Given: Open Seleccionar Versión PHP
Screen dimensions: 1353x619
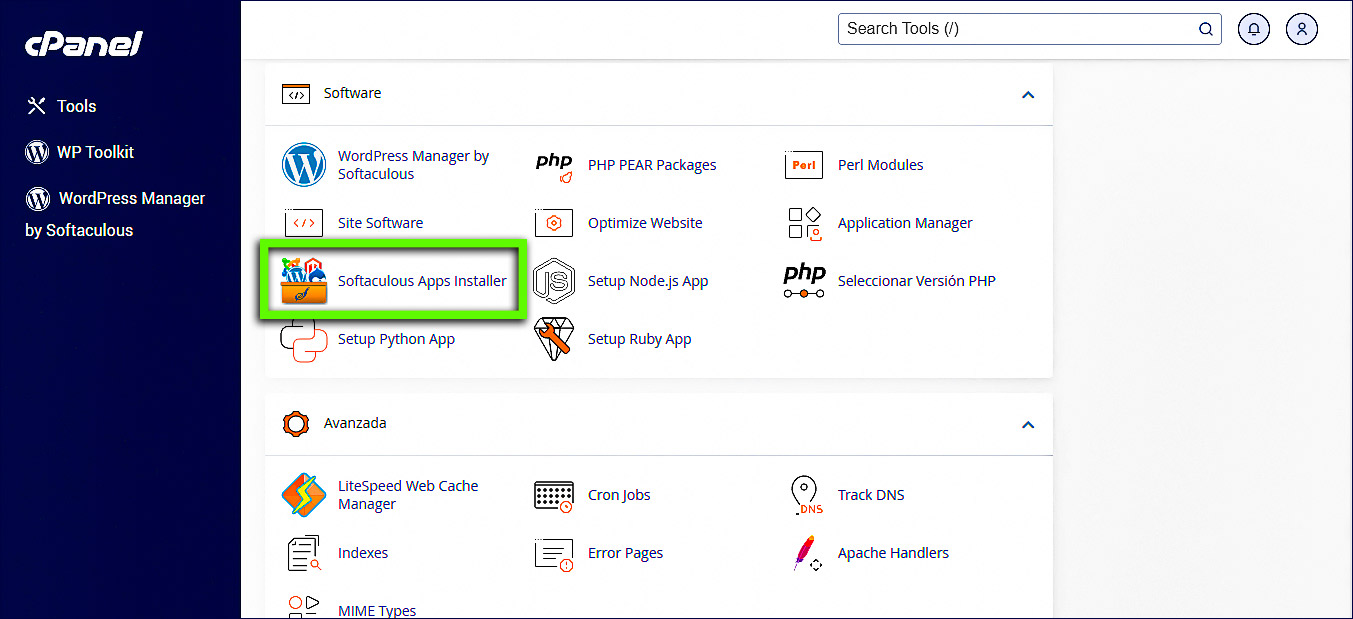Looking at the screenshot, I should pos(916,281).
